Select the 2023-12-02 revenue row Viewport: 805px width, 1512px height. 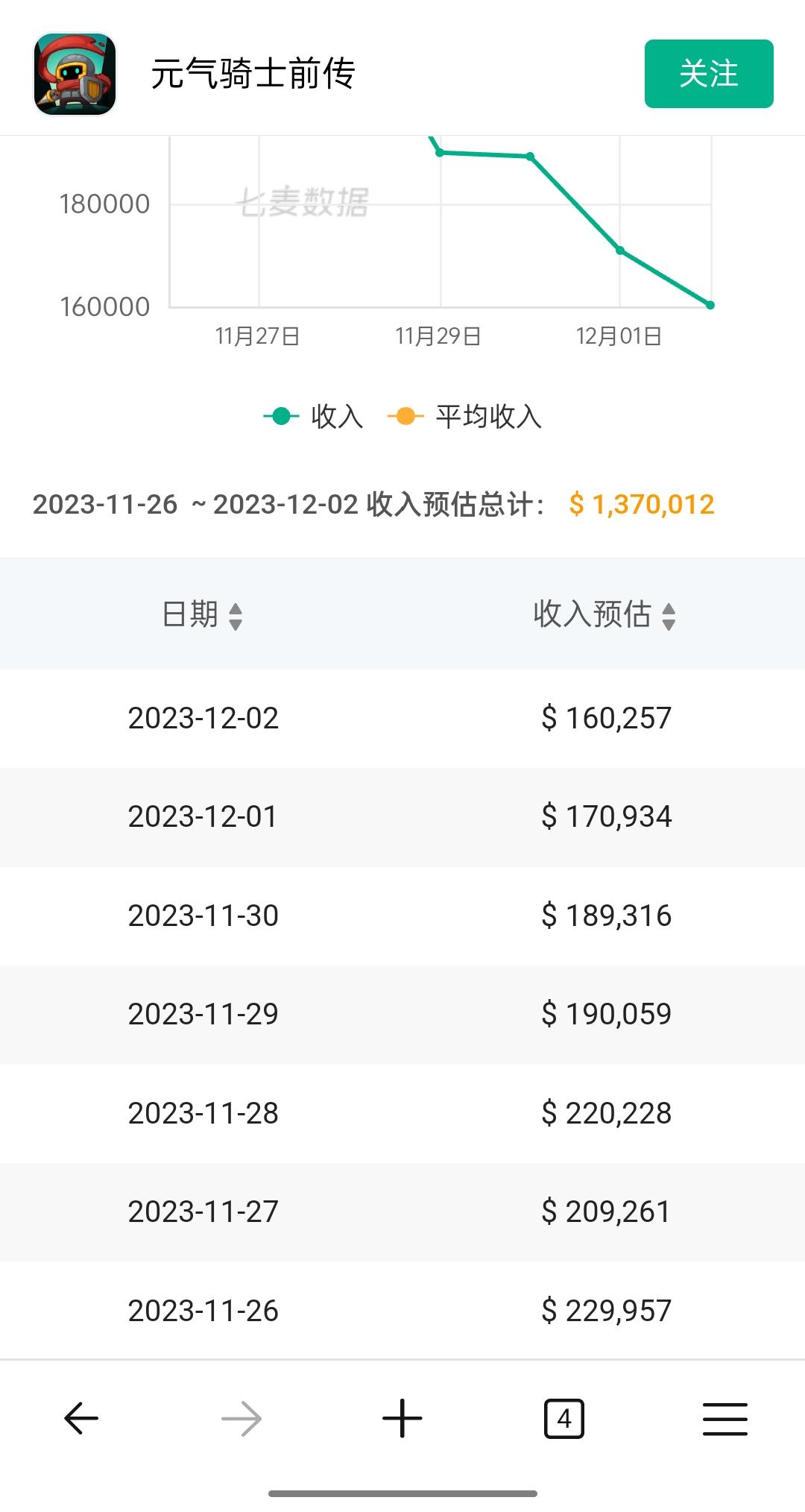point(402,718)
